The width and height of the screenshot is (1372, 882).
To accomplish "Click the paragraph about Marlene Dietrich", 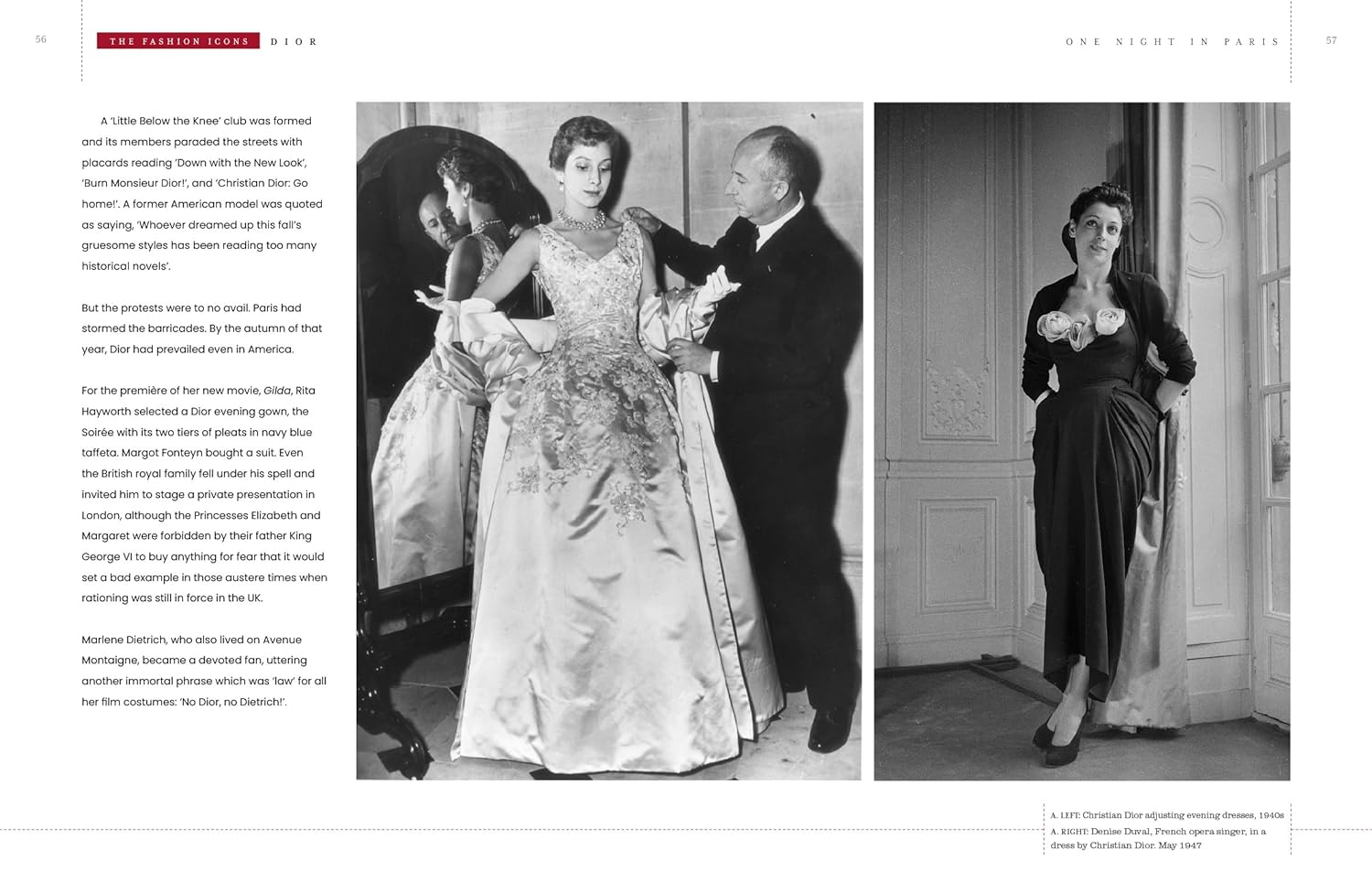I will click(204, 671).
